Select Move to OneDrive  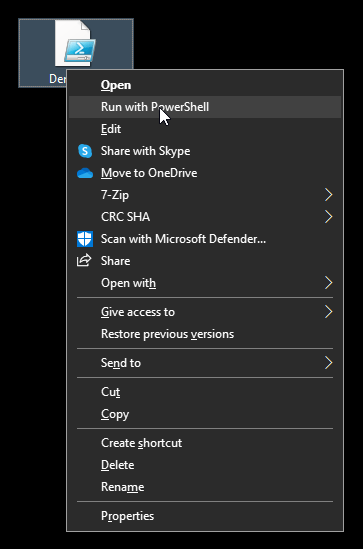[x=205, y=173]
